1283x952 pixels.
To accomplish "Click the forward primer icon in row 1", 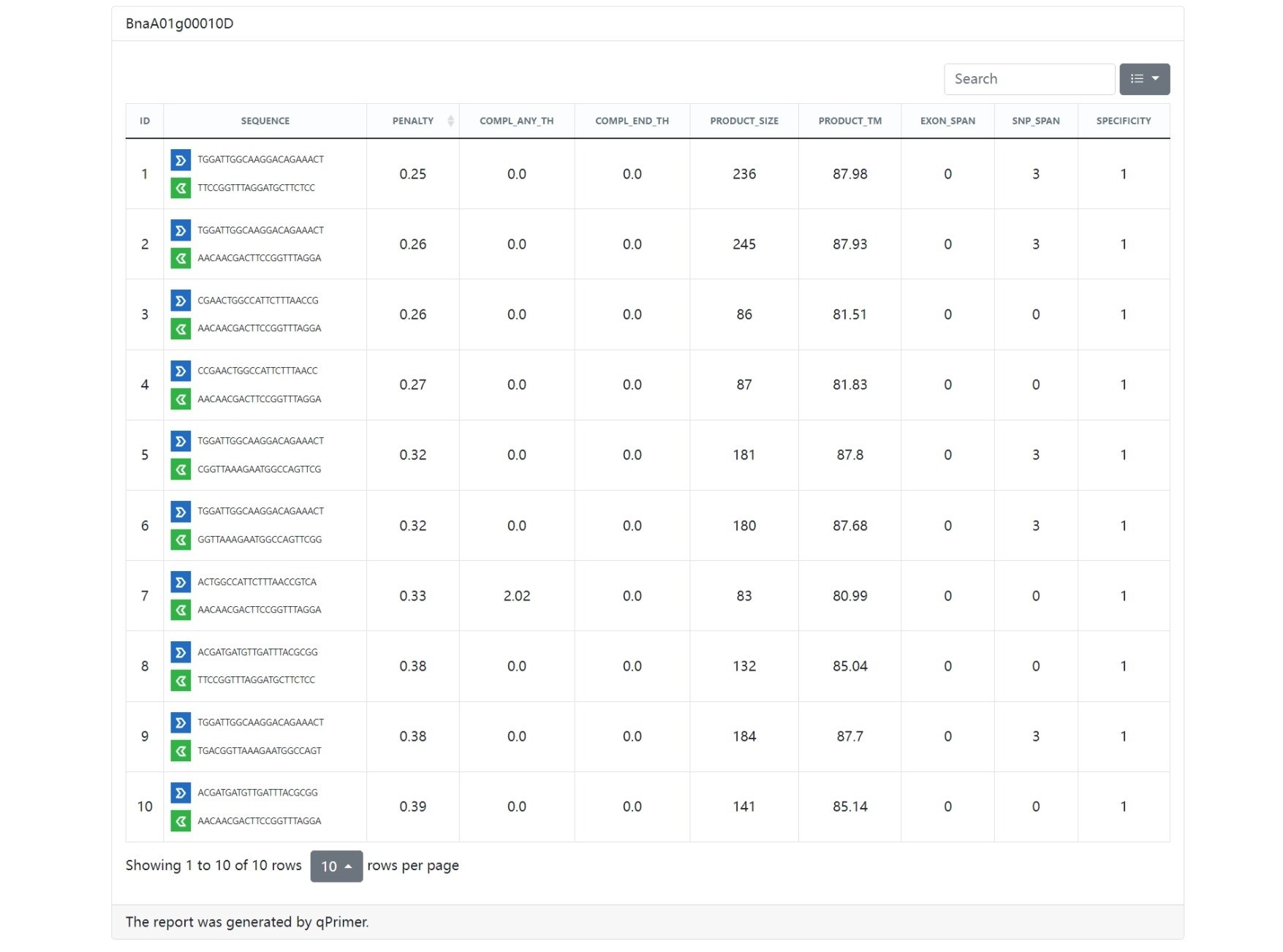I will [x=180, y=160].
